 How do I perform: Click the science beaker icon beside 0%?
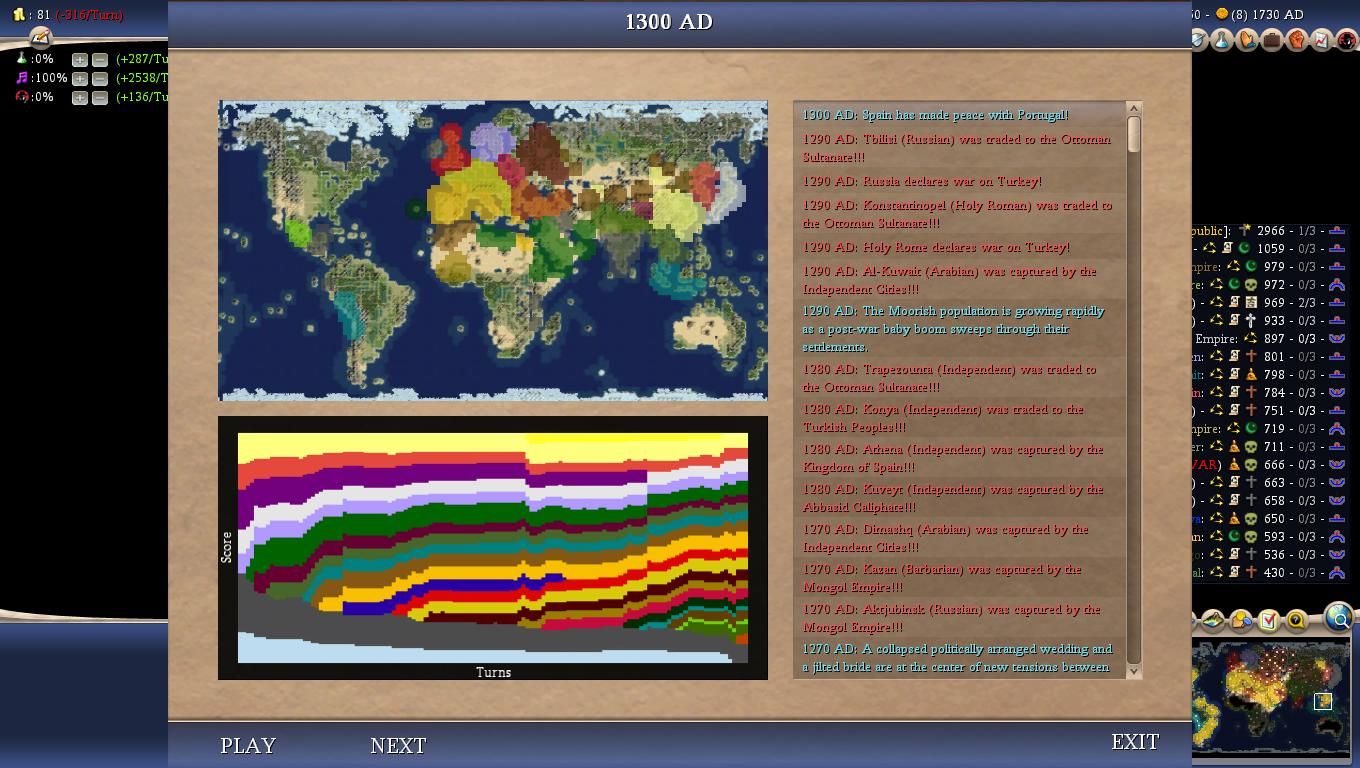pyautogui.click(x=22, y=59)
